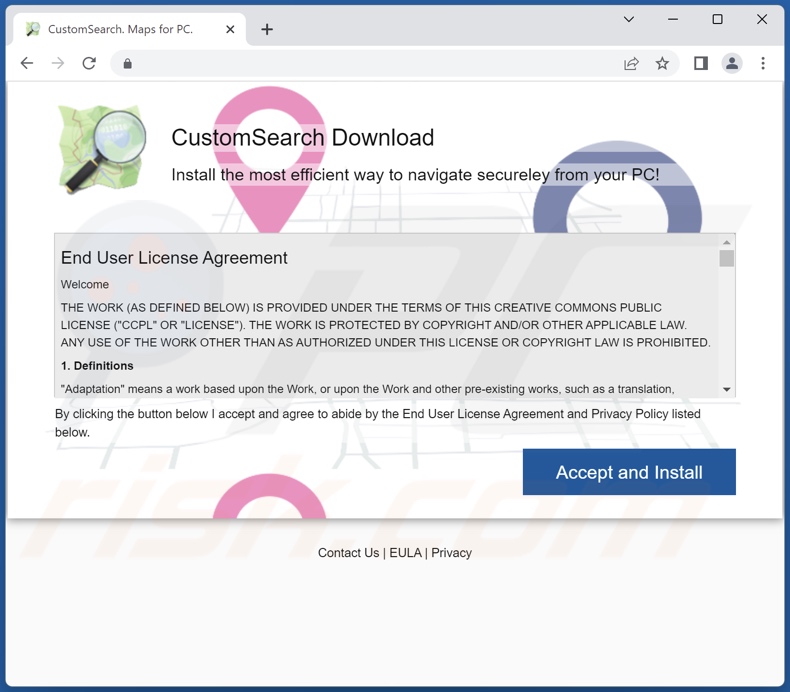This screenshot has height=692, width=790.
Task: Click the padlock site info icon
Action: click(x=127, y=63)
